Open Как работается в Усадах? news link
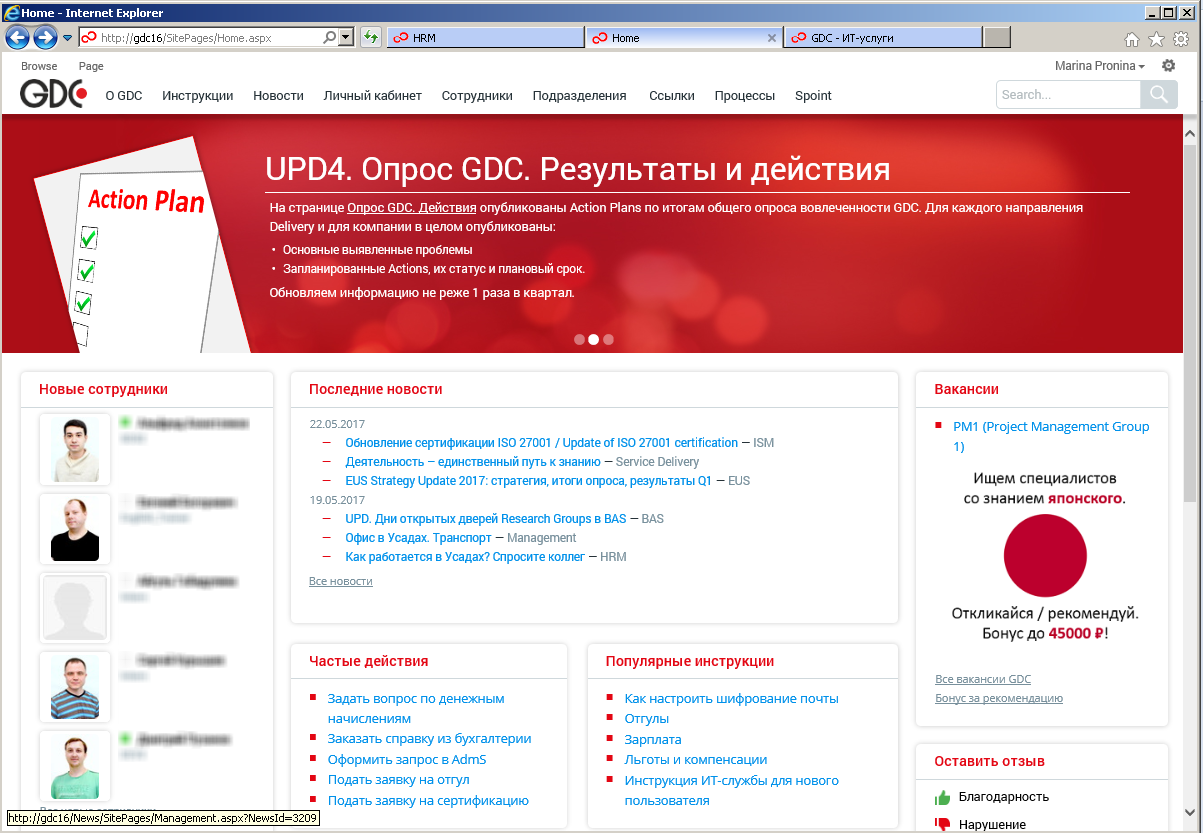 tap(465, 557)
